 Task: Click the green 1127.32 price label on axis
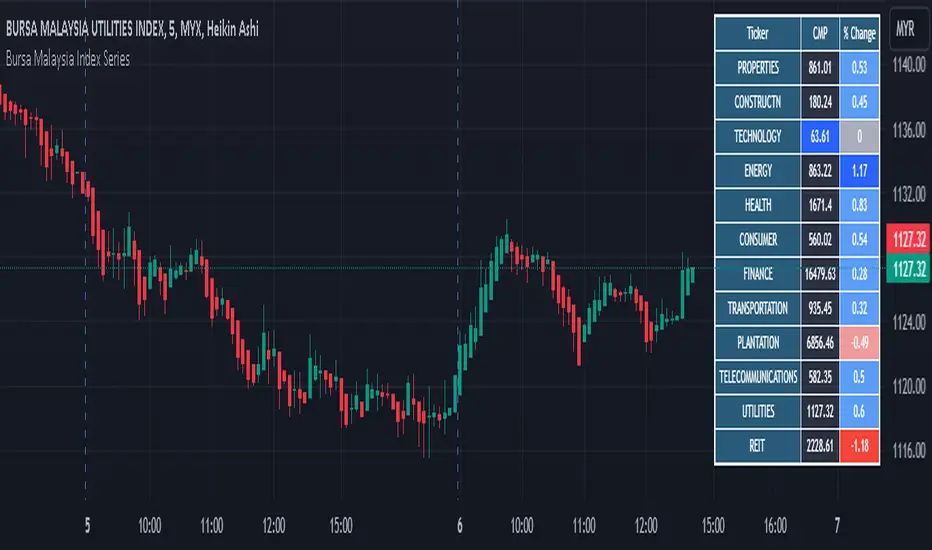pos(909,269)
